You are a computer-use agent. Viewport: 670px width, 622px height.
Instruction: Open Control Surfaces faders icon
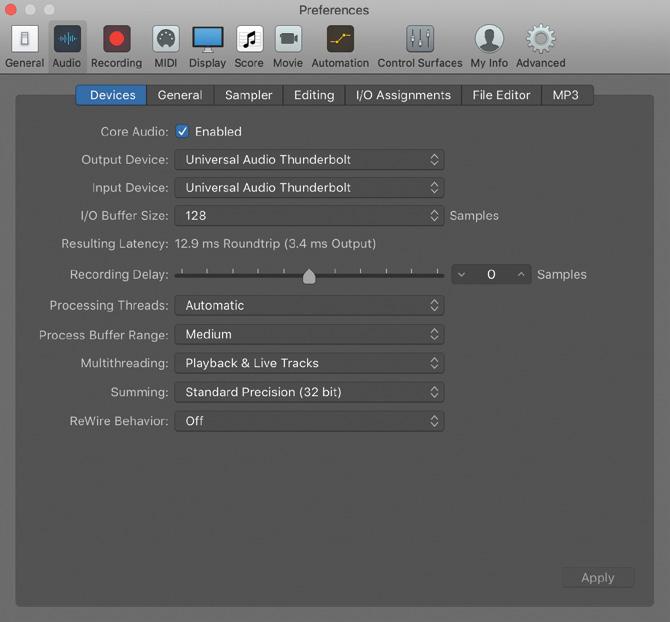coord(420,39)
